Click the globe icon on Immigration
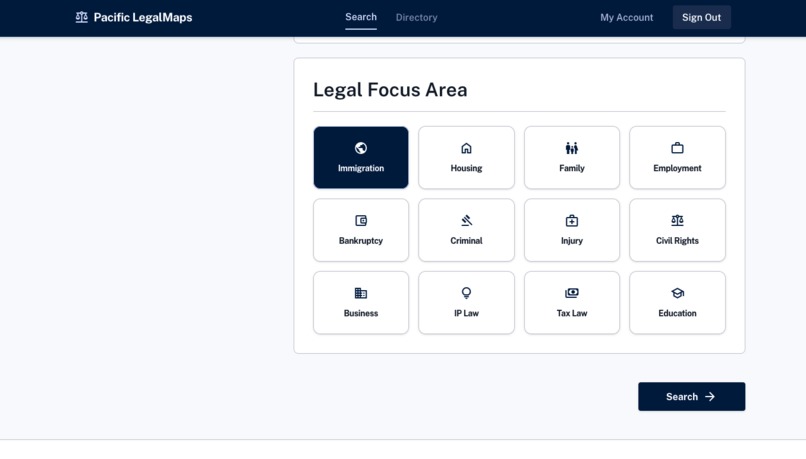Screen dimensions: 806x459 click(x=361, y=148)
